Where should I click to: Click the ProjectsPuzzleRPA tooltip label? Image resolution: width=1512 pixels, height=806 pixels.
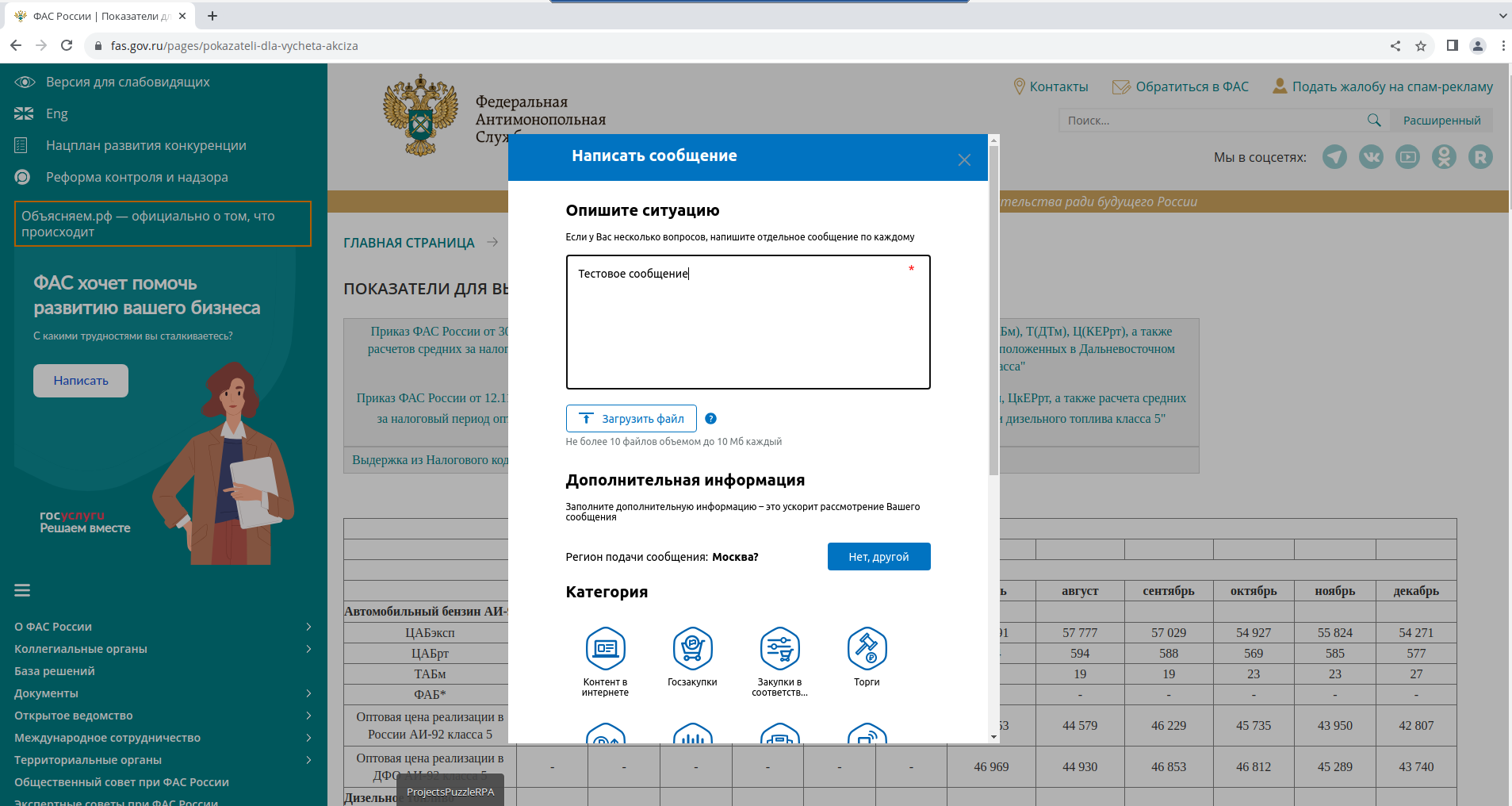(x=450, y=792)
